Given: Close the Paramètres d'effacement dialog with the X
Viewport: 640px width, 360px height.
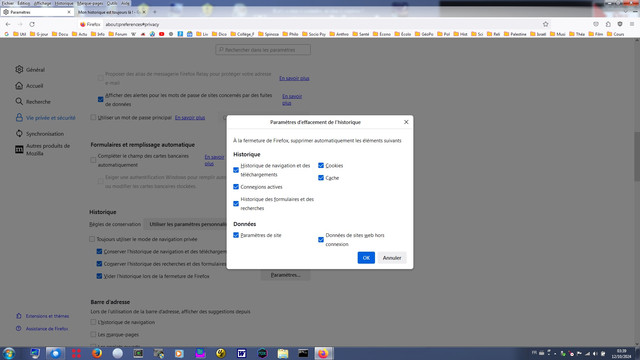Looking at the screenshot, I should click(x=406, y=122).
